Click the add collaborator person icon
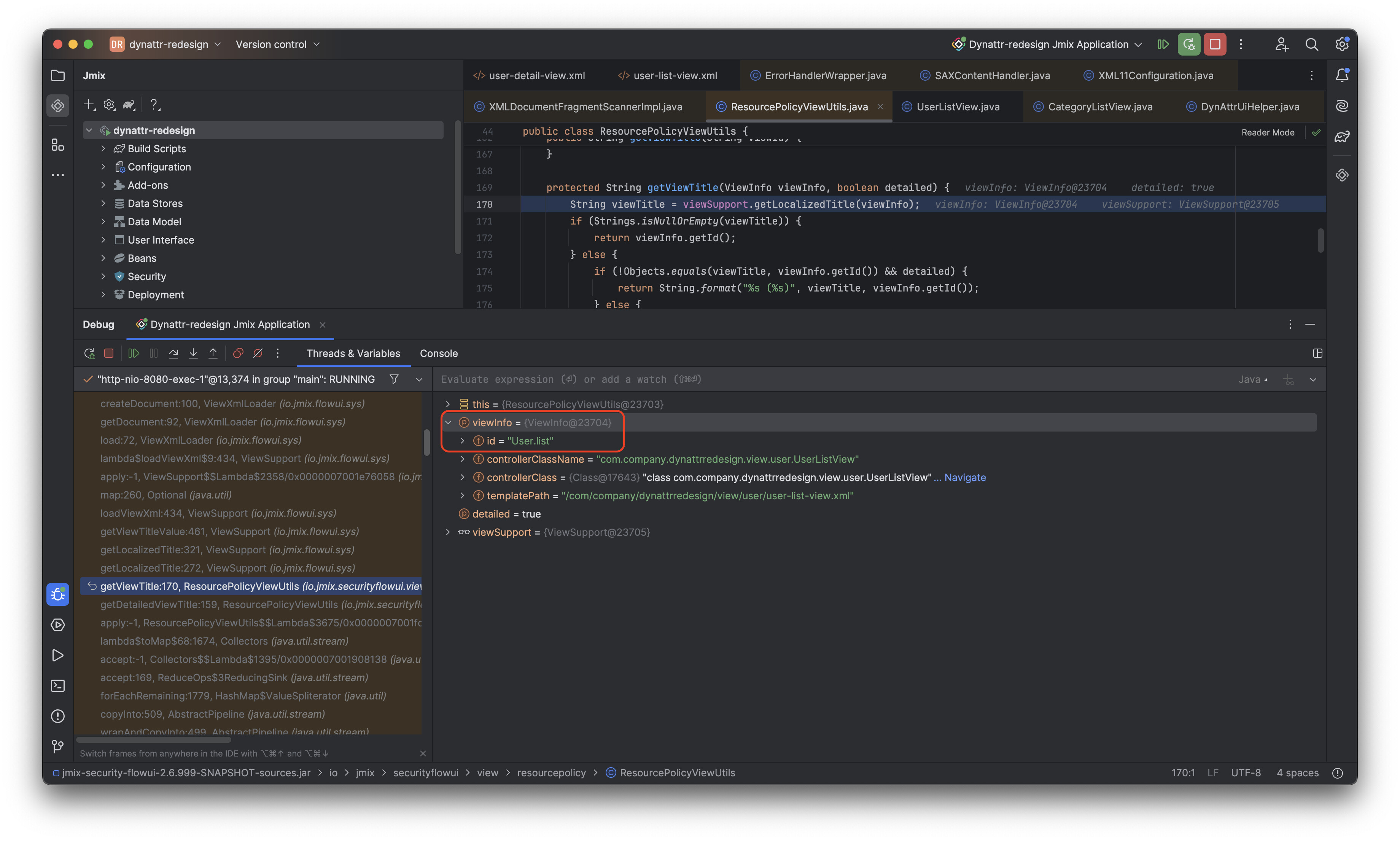1400x841 pixels. pyautogui.click(x=1282, y=44)
